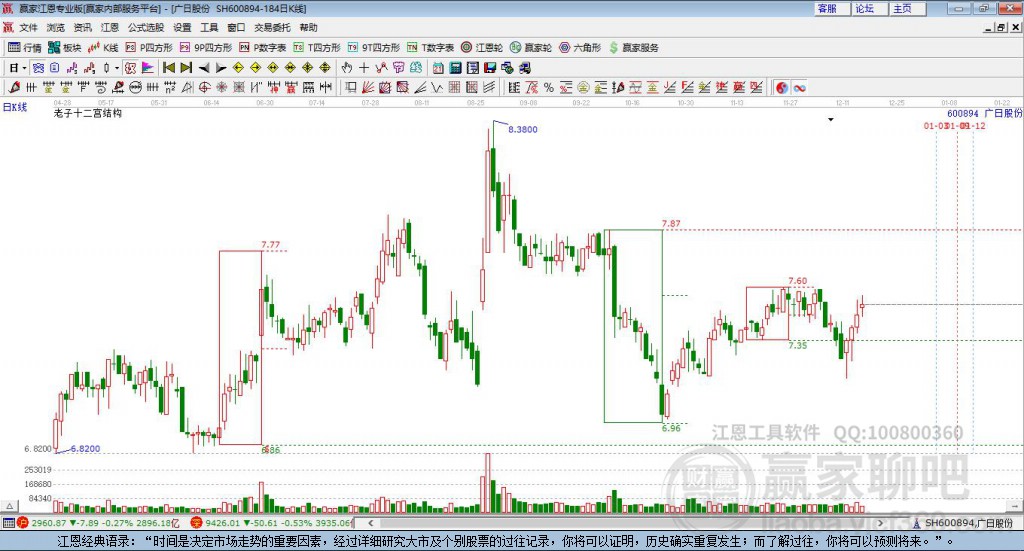The width and height of the screenshot is (1024, 551).
Task: Click the zigzag wave line tool
Action: click(x=438, y=87)
